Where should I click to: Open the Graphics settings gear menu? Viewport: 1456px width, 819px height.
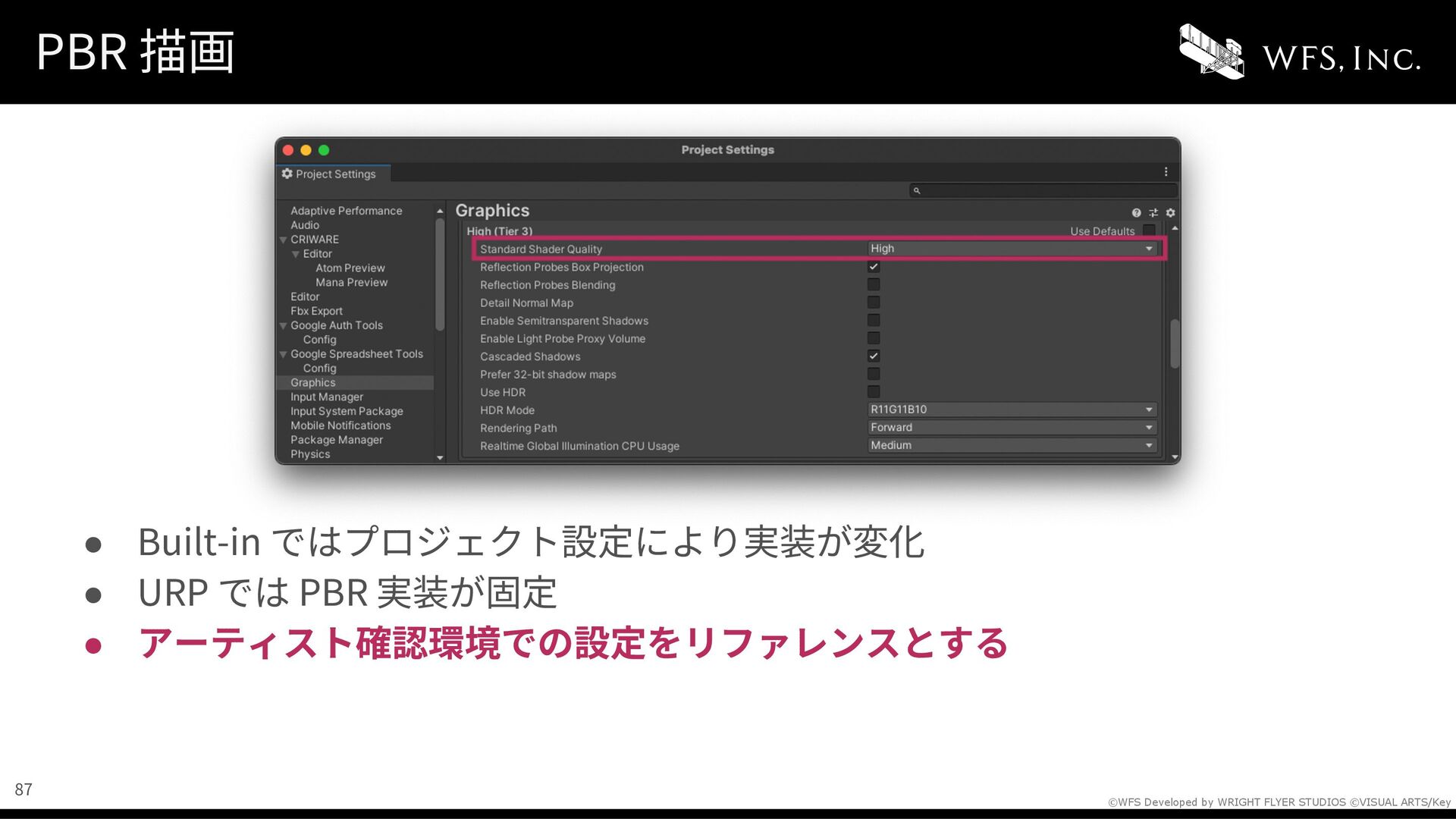tap(1170, 213)
